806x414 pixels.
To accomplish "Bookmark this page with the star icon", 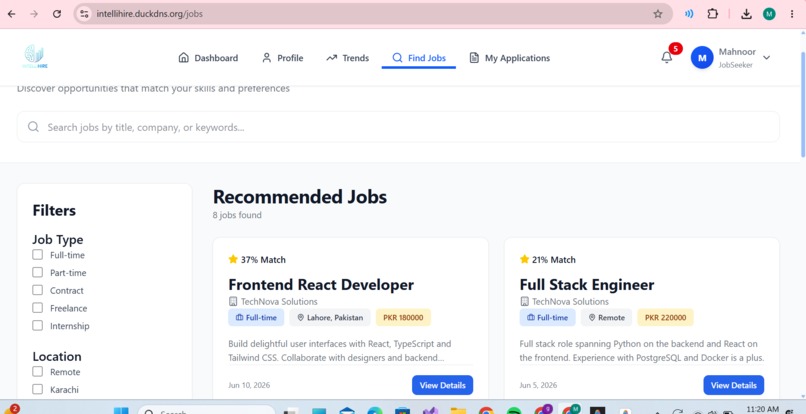I will 657,14.
